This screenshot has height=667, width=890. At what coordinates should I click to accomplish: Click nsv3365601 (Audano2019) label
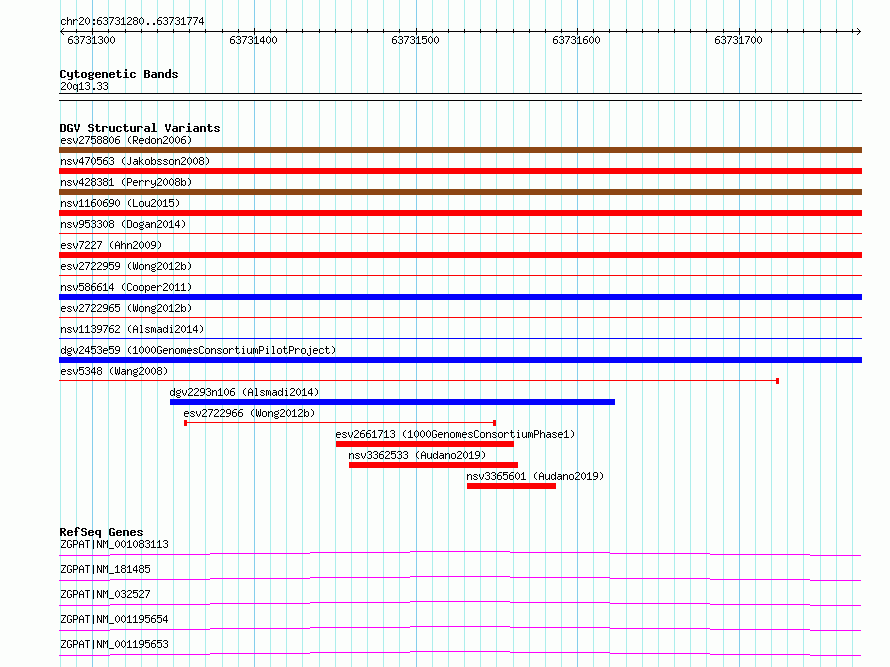coord(535,476)
